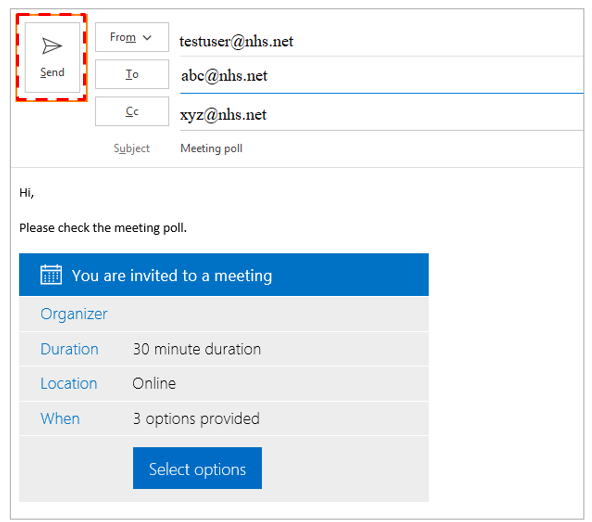Click the calendar icon in meeting banner

51,274
